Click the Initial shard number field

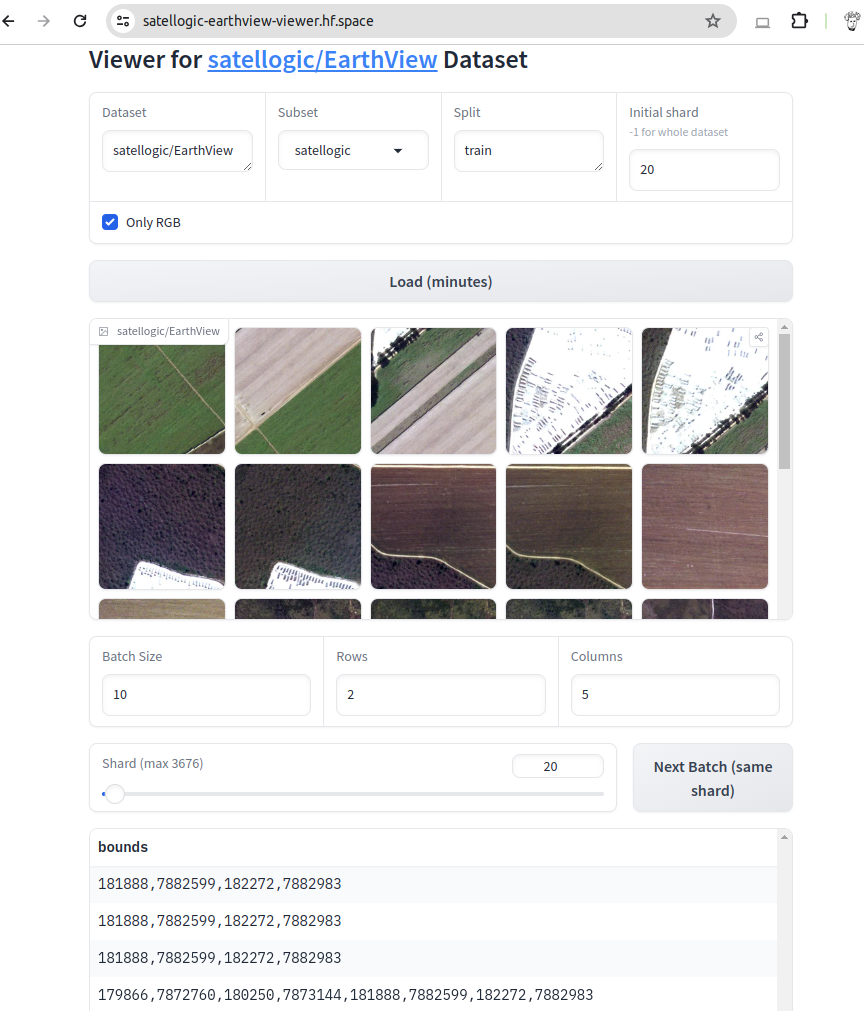click(x=704, y=170)
